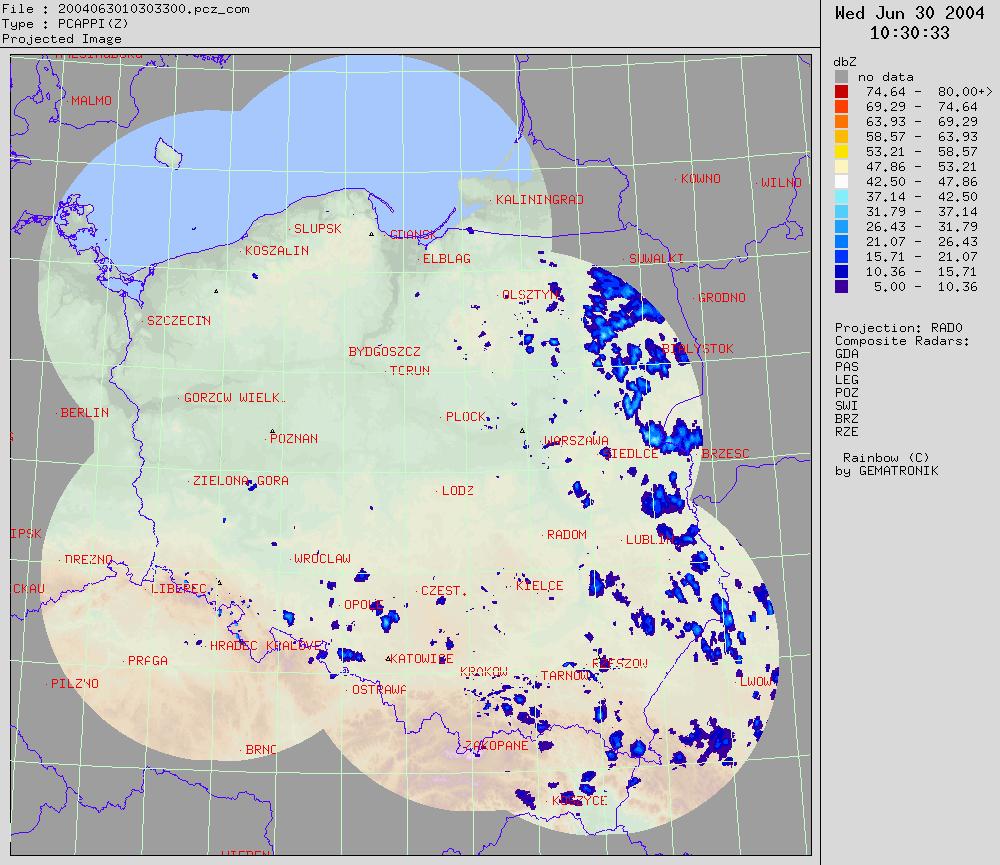Viewport: 1000px width, 865px height.
Task: Click the KALININGRAD label on map
Action: (x=540, y=200)
